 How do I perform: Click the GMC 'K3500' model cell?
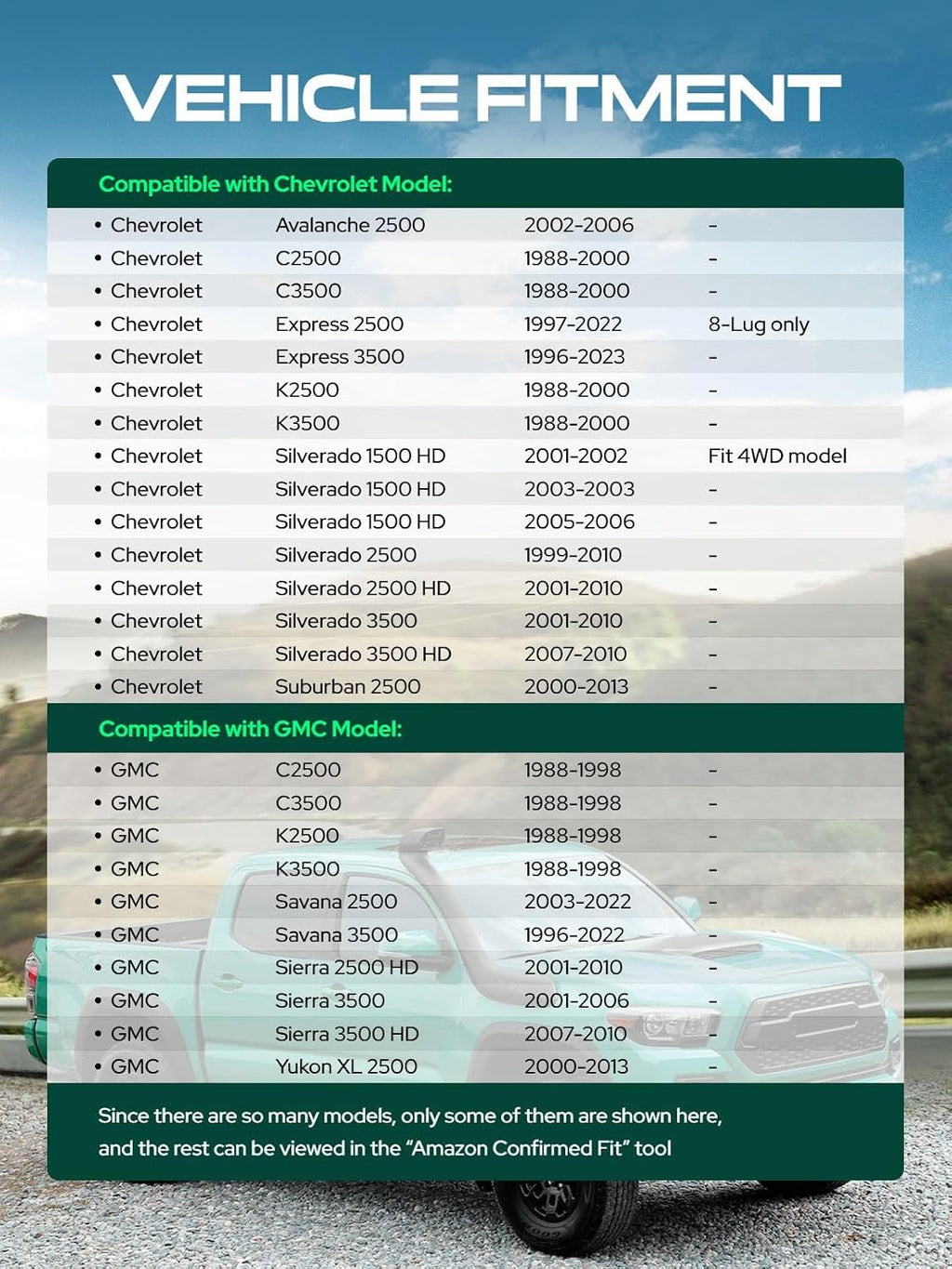point(307,869)
